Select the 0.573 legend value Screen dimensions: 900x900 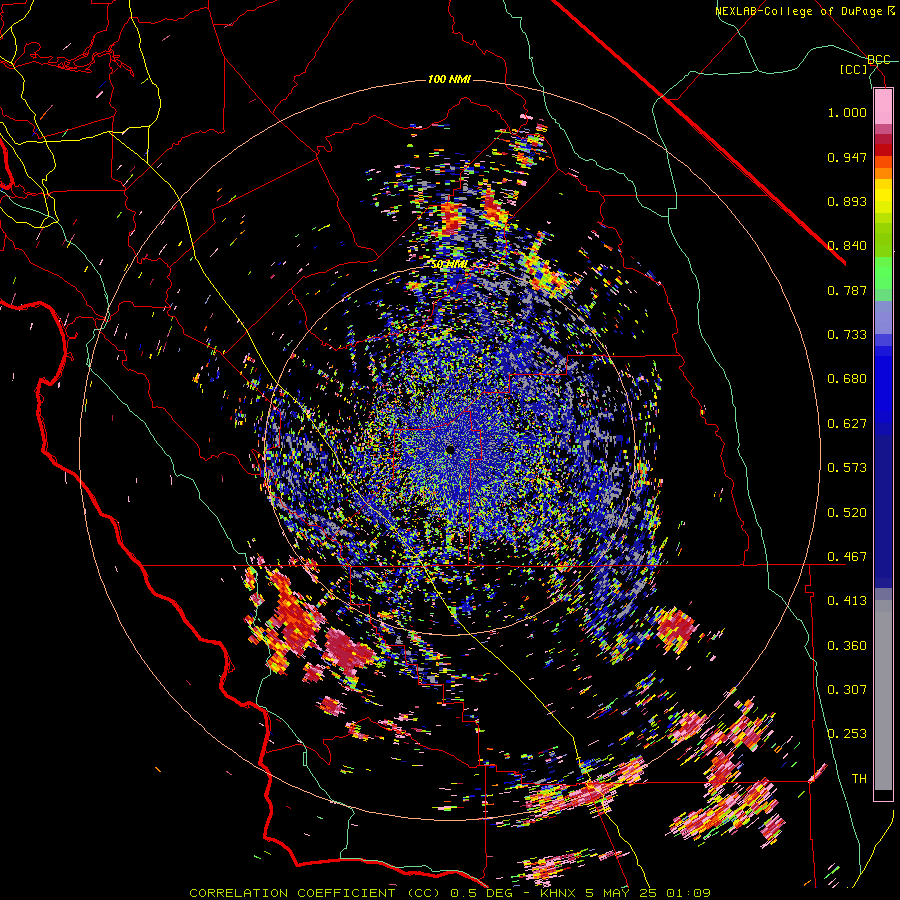pyautogui.click(x=847, y=468)
